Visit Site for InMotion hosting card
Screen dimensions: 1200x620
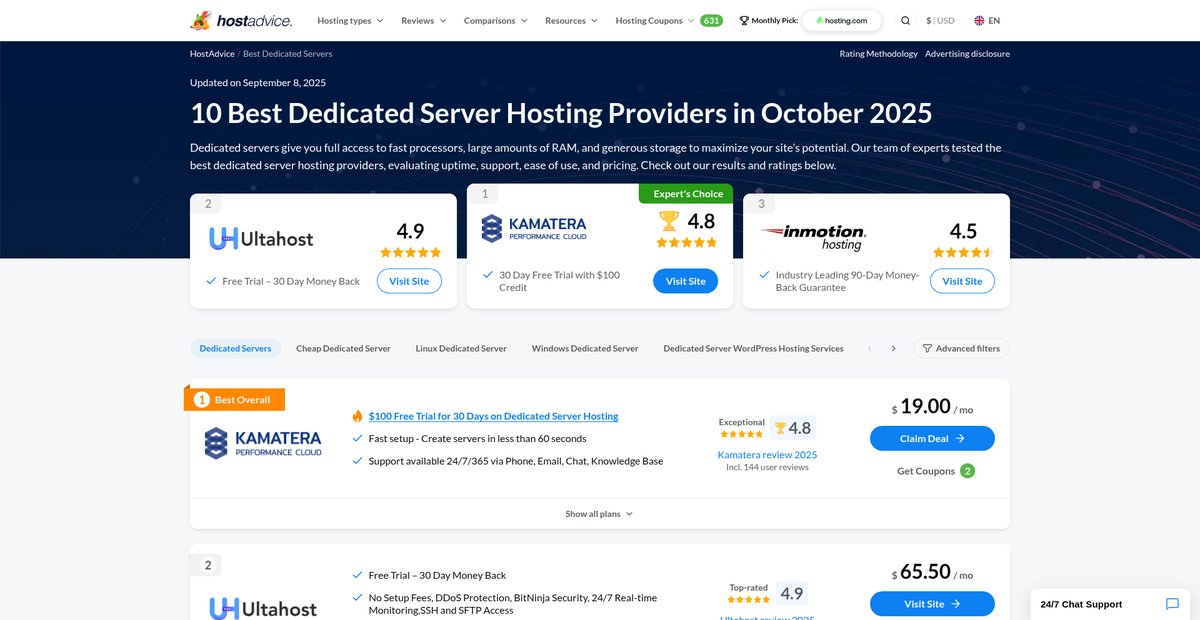pos(962,281)
